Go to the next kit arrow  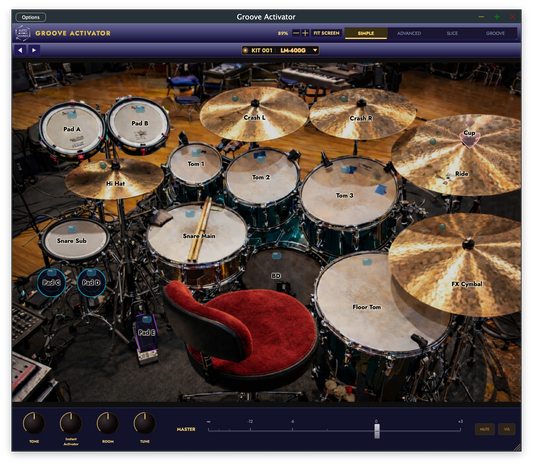tap(34, 50)
